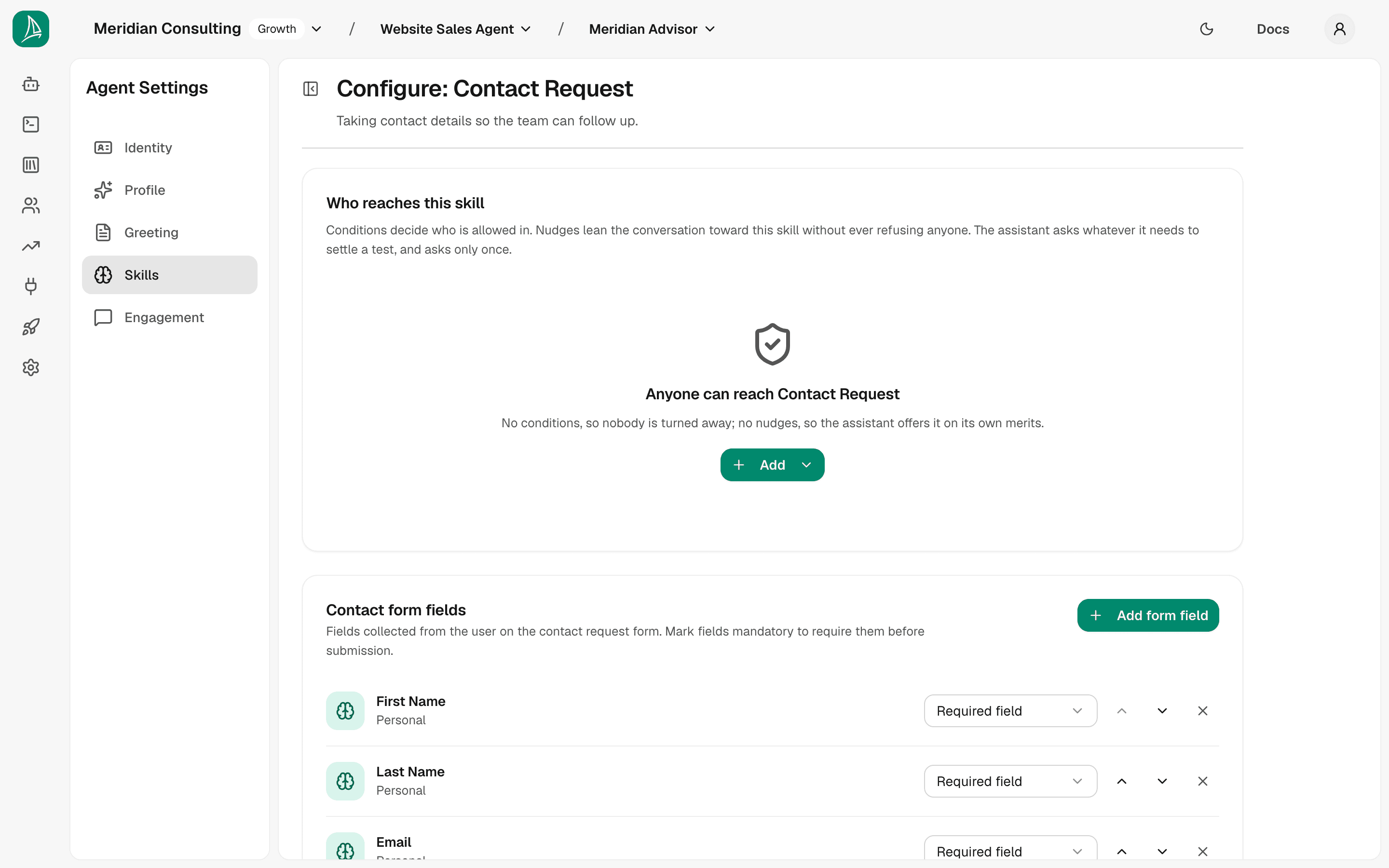Image resolution: width=1389 pixels, height=868 pixels.
Task: Move Last Name field up
Action: coord(1121,781)
